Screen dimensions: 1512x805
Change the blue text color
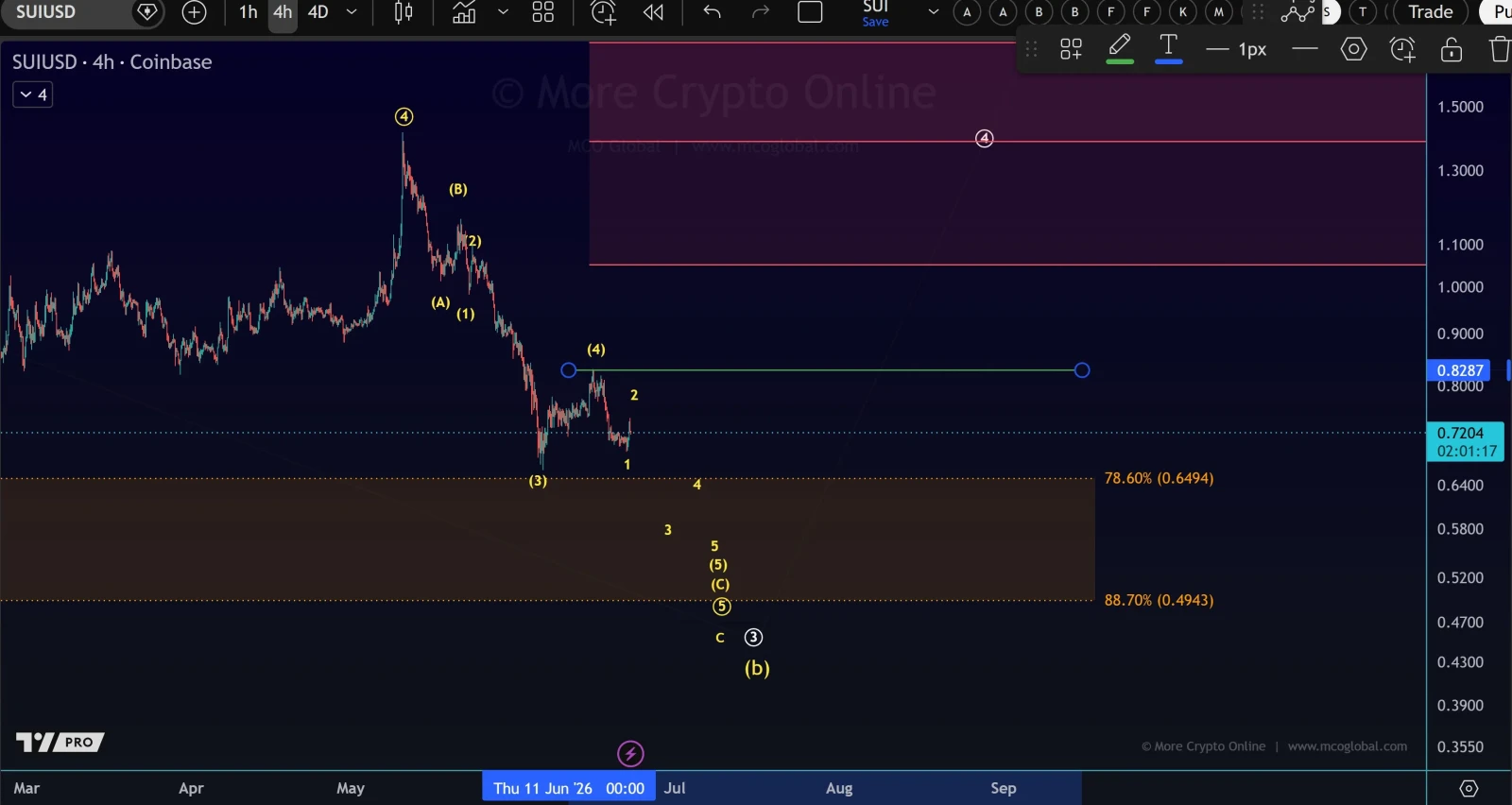(x=1169, y=49)
